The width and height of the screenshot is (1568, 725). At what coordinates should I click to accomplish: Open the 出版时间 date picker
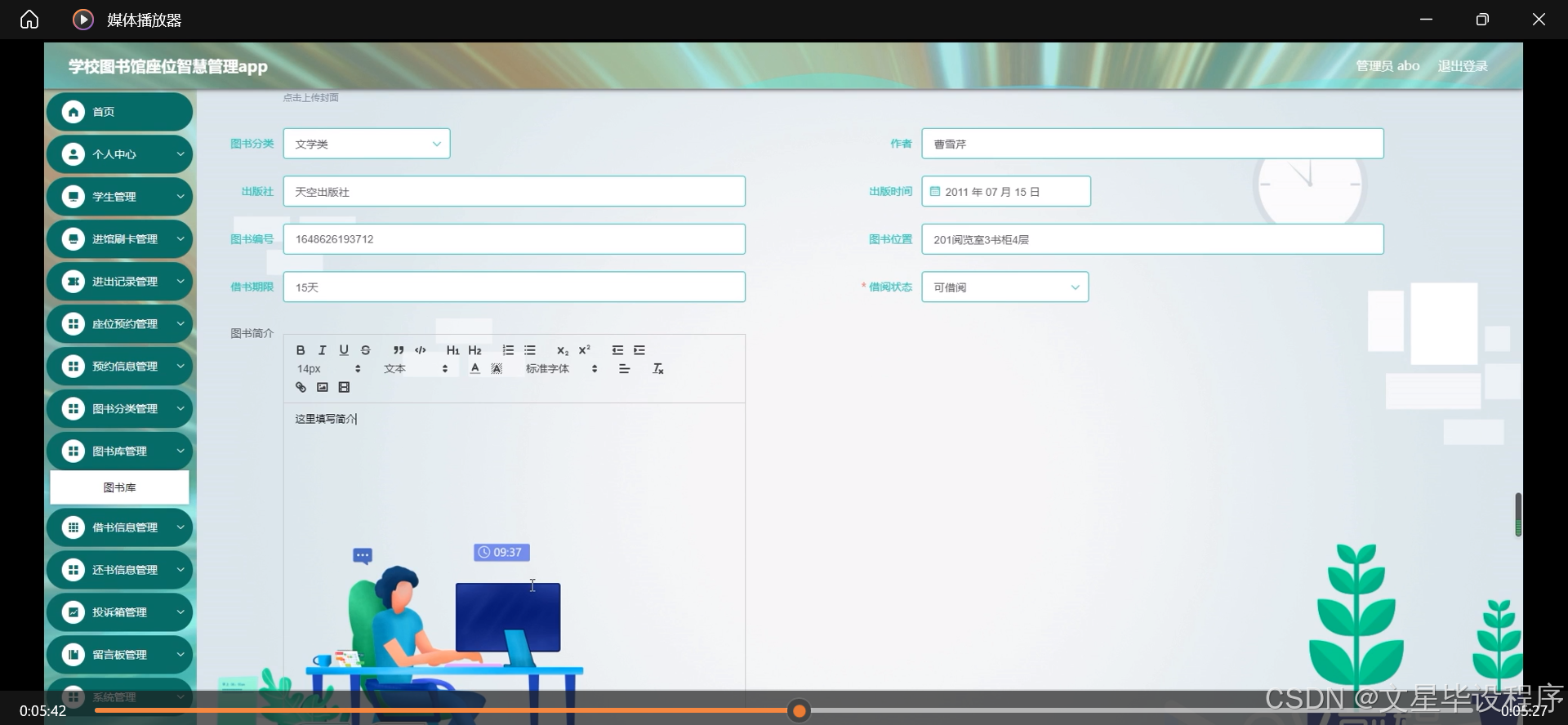(1006, 192)
